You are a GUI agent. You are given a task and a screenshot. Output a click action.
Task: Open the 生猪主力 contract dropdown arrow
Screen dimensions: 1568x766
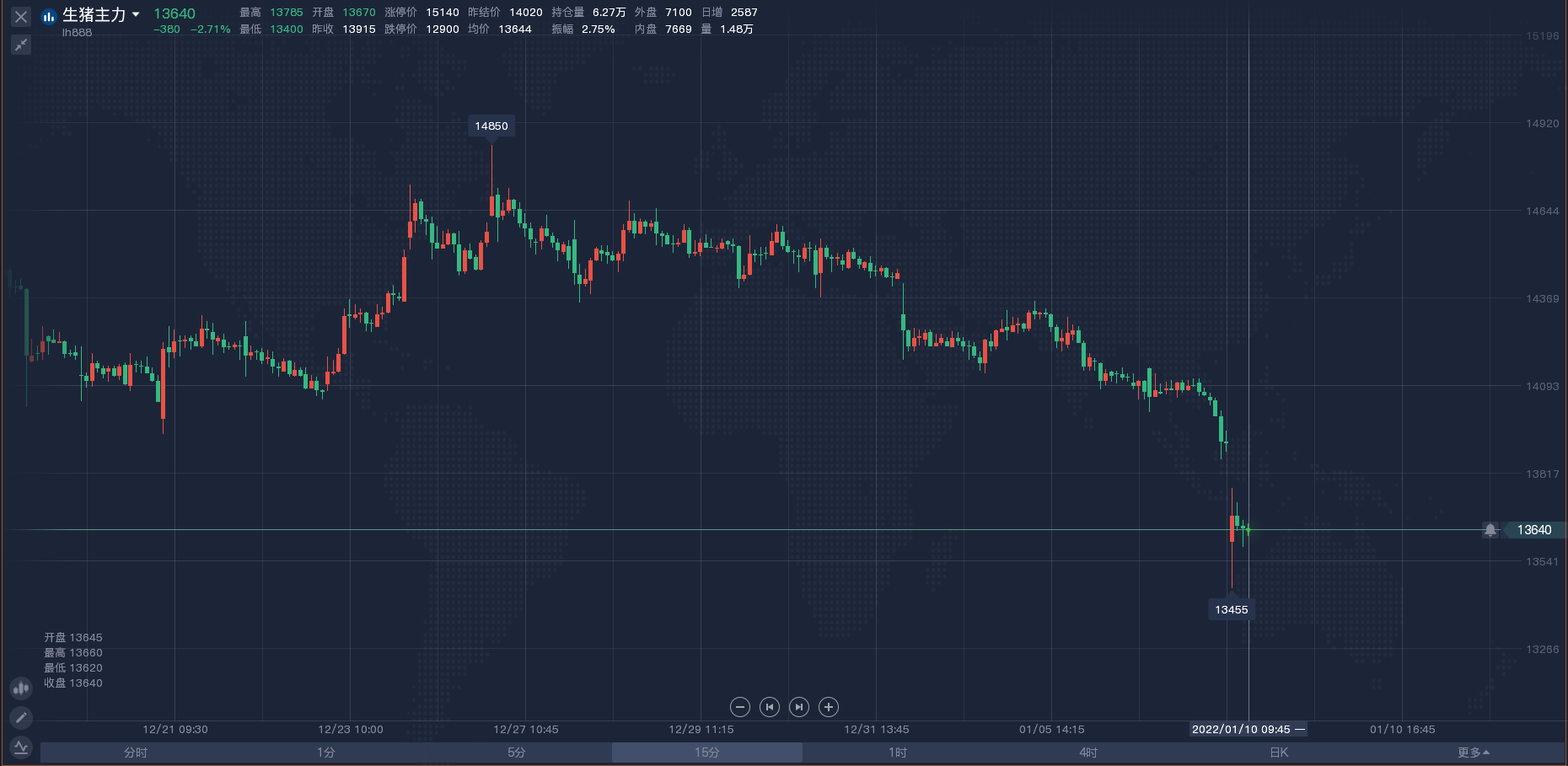(136, 14)
